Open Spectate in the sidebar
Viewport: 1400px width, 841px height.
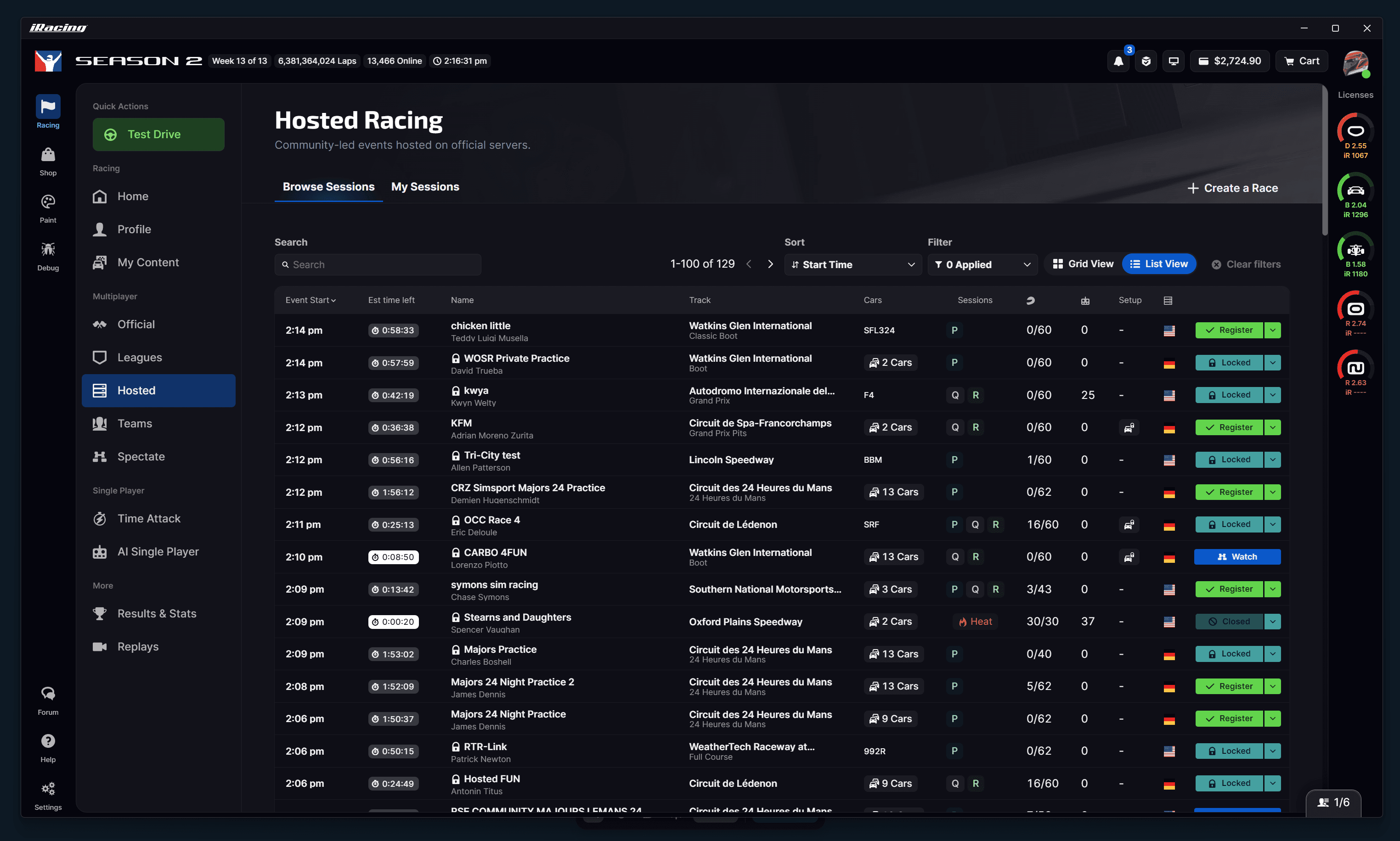coord(159,457)
